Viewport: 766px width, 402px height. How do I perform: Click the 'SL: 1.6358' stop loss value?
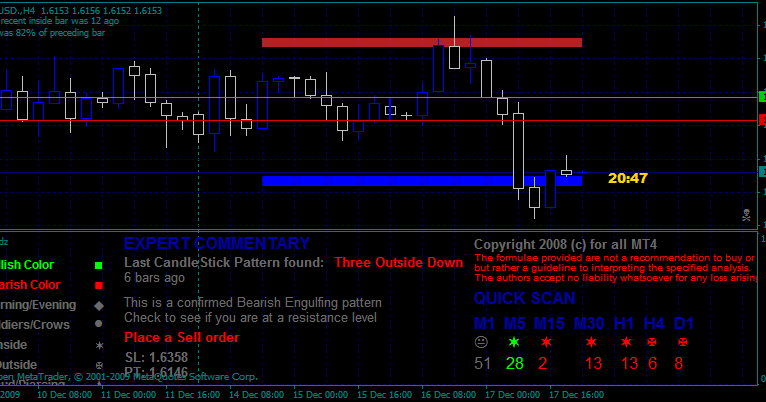pos(156,358)
